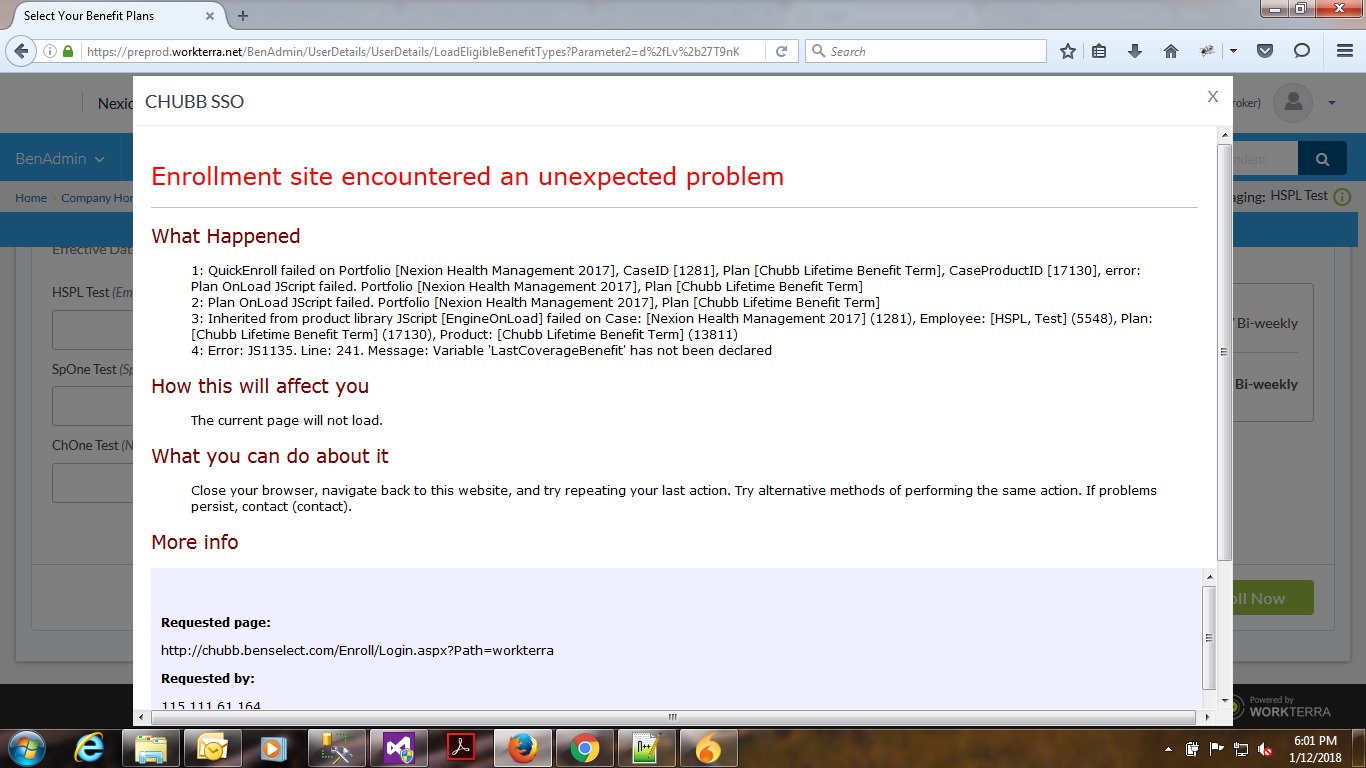Screen dimensions: 1366x768
Task: Go back with browser Back arrow
Action: pyautogui.click(x=21, y=51)
